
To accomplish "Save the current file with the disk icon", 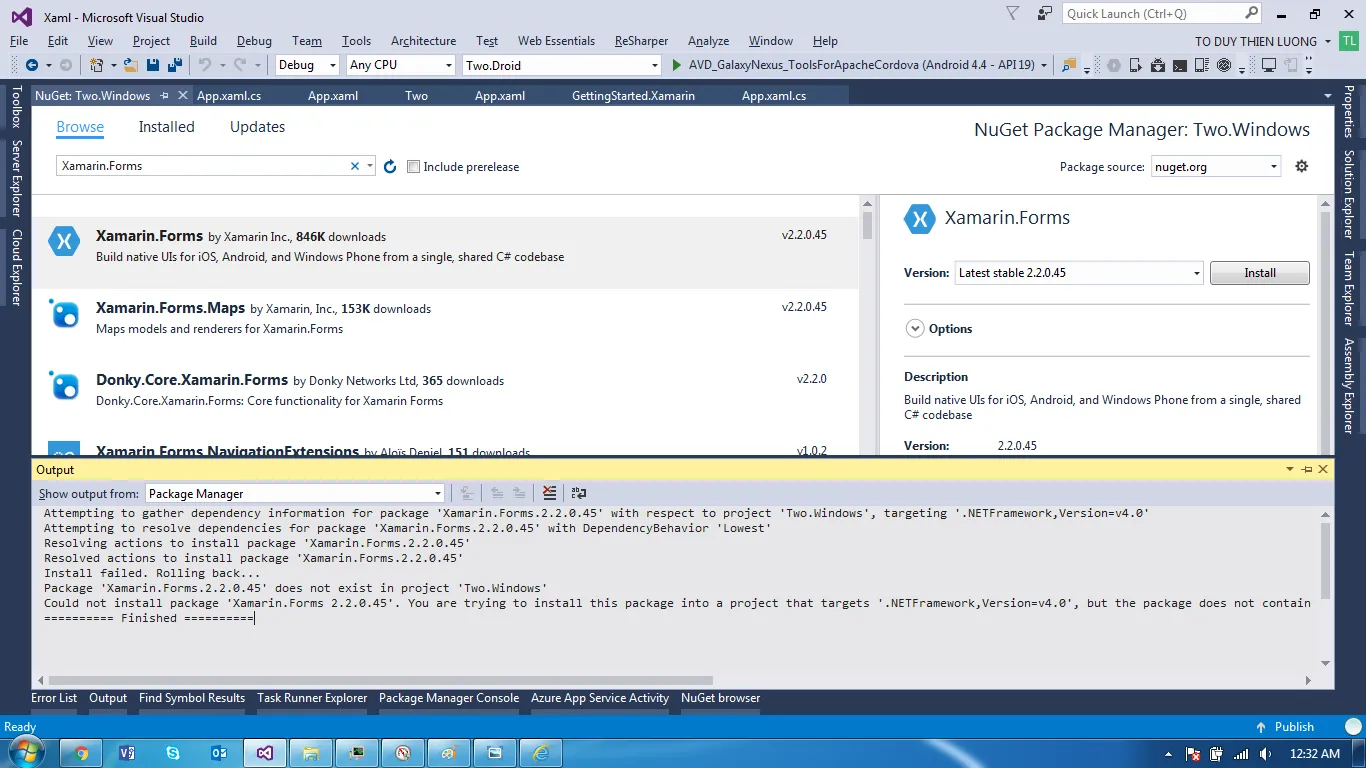I will (153, 65).
